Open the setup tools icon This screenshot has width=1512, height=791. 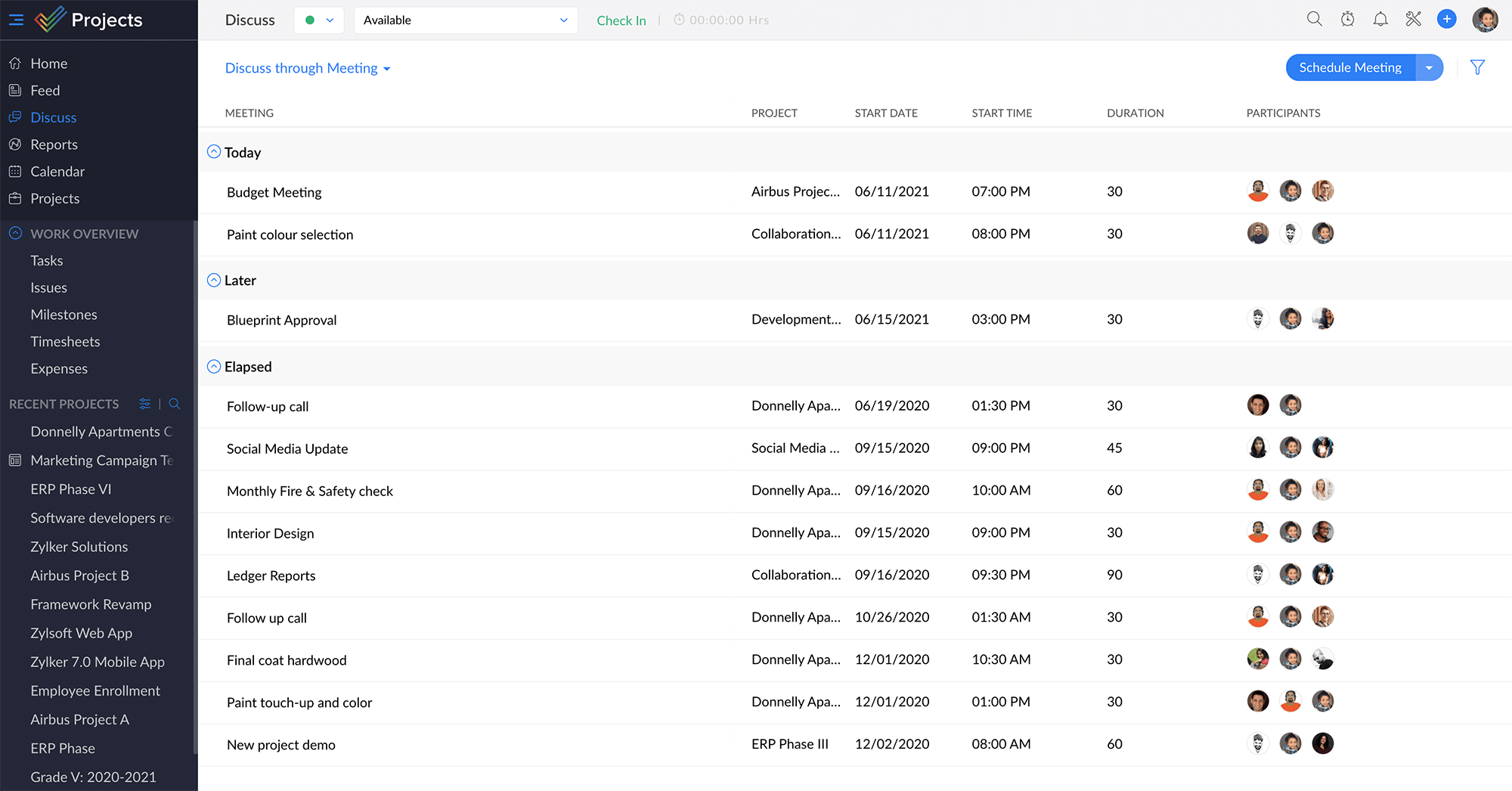click(x=1414, y=20)
